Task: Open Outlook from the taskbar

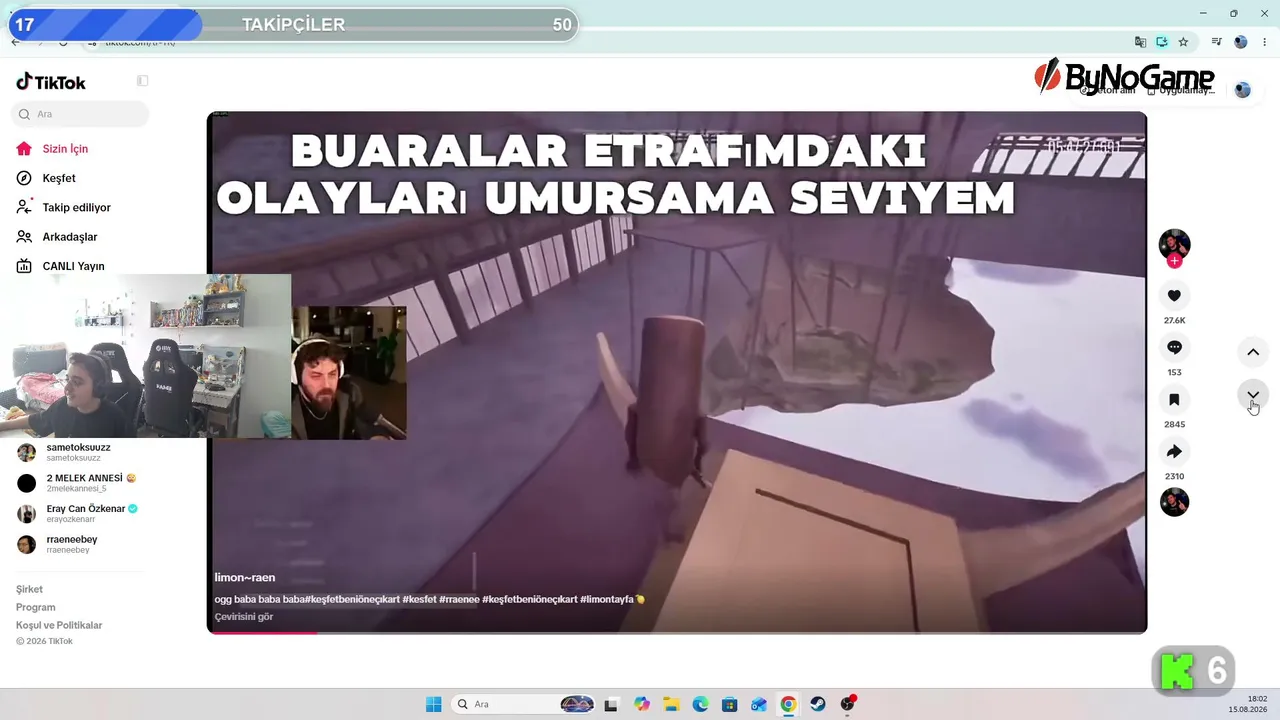Action: point(759,704)
